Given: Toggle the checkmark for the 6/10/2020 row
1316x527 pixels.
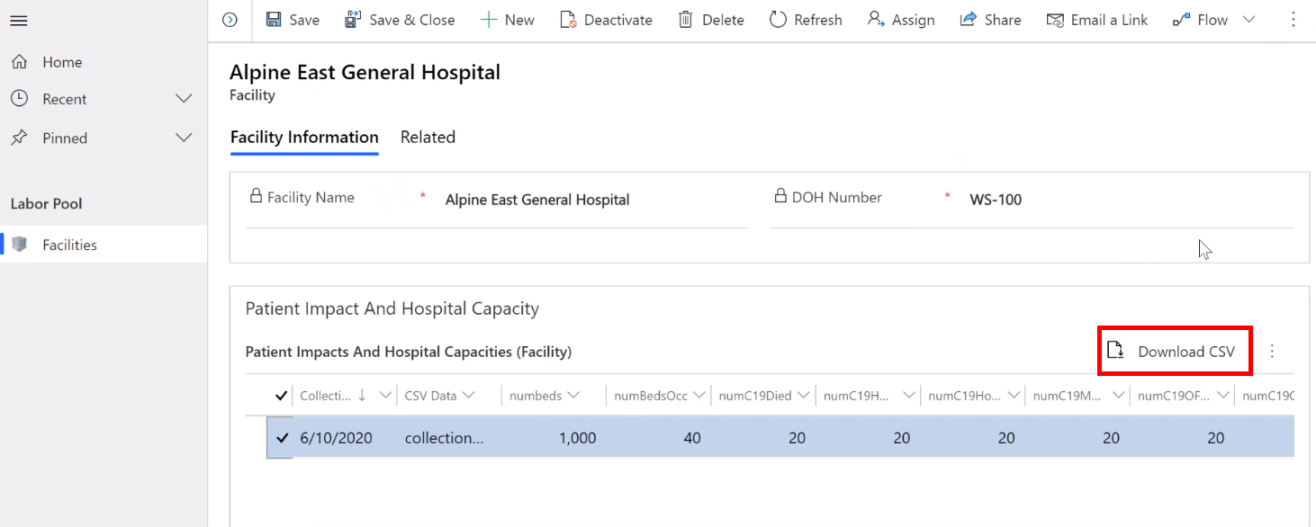Looking at the screenshot, I should tap(282, 438).
